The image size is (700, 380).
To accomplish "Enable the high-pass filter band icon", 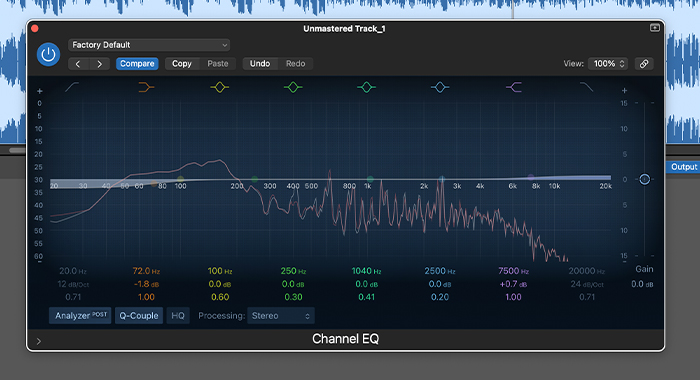I will [72, 87].
